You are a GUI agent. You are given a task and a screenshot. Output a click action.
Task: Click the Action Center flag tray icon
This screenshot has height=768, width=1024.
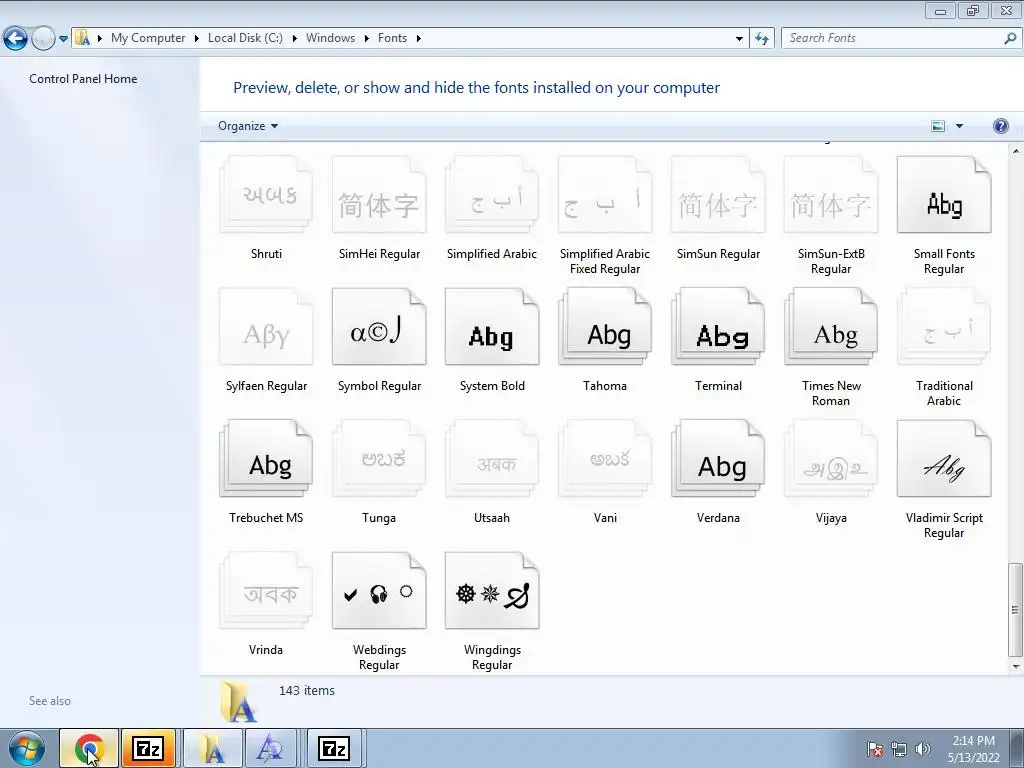(875, 749)
